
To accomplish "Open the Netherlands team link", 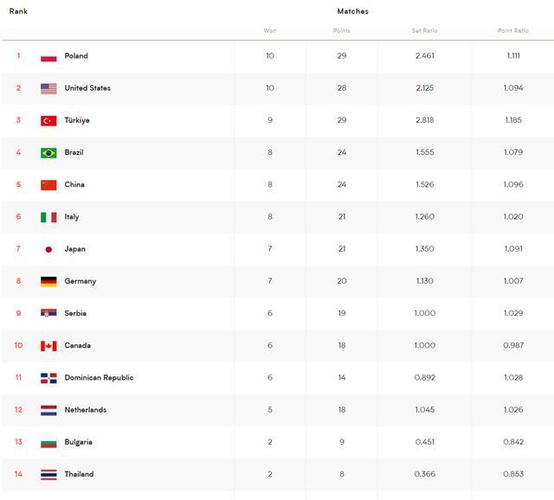I will (85, 410).
